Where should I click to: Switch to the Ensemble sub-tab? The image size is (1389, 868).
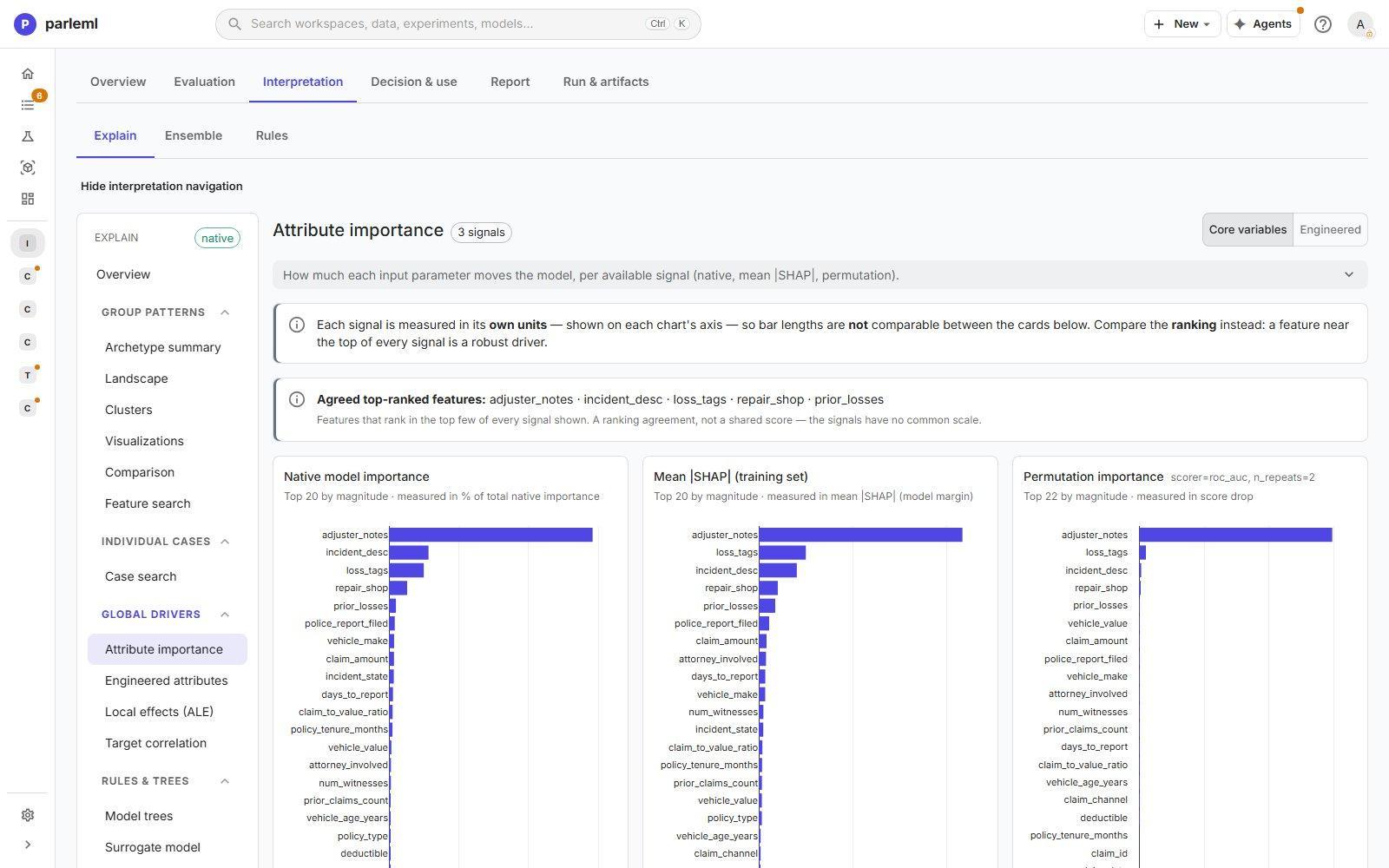click(x=194, y=135)
